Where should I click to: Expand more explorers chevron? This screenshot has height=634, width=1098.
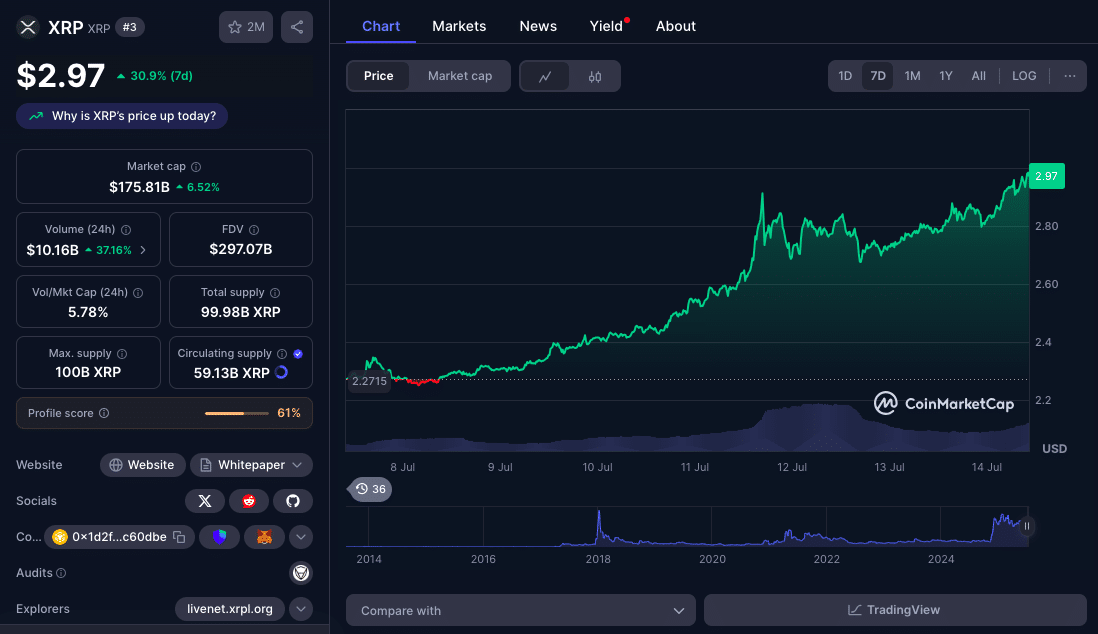click(300, 609)
